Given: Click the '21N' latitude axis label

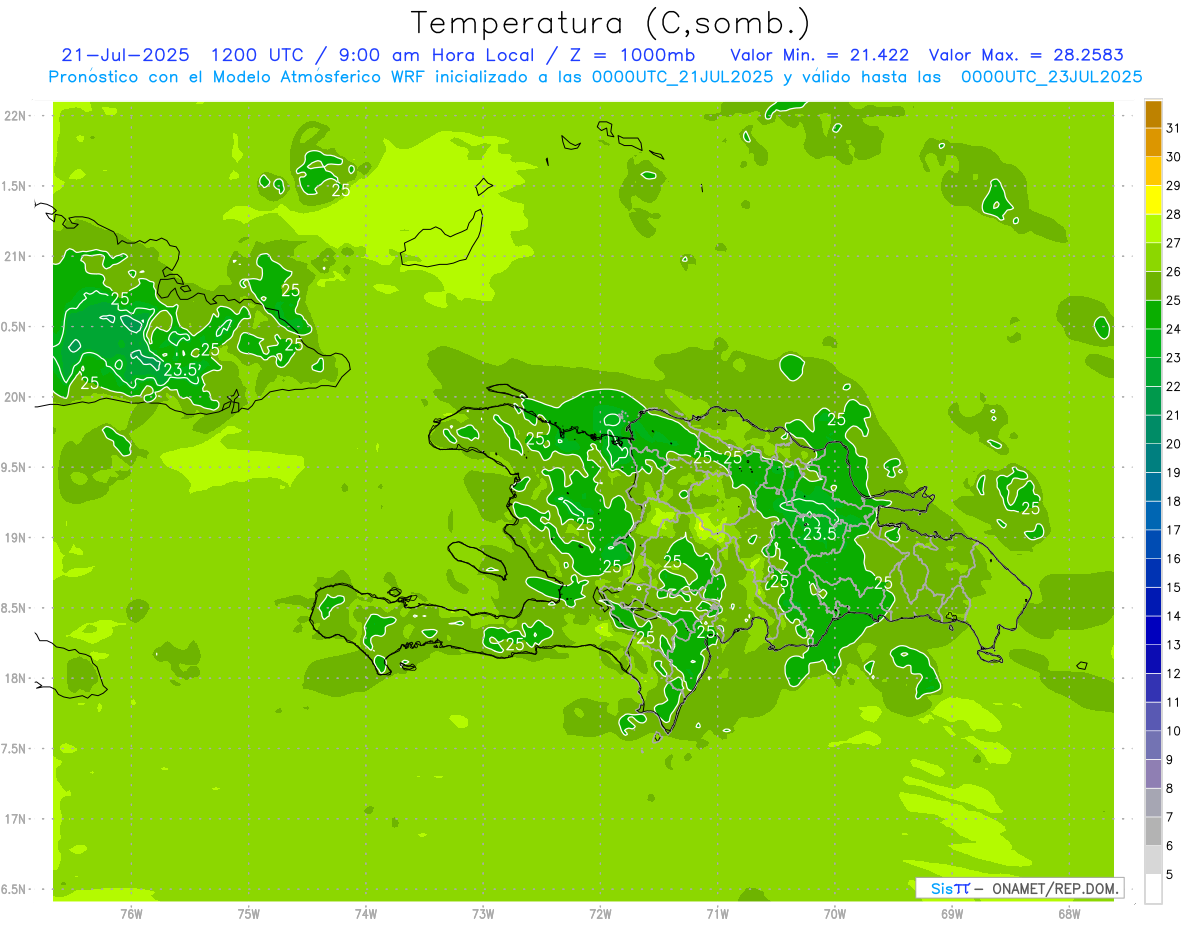Looking at the screenshot, I should point(16,257).
